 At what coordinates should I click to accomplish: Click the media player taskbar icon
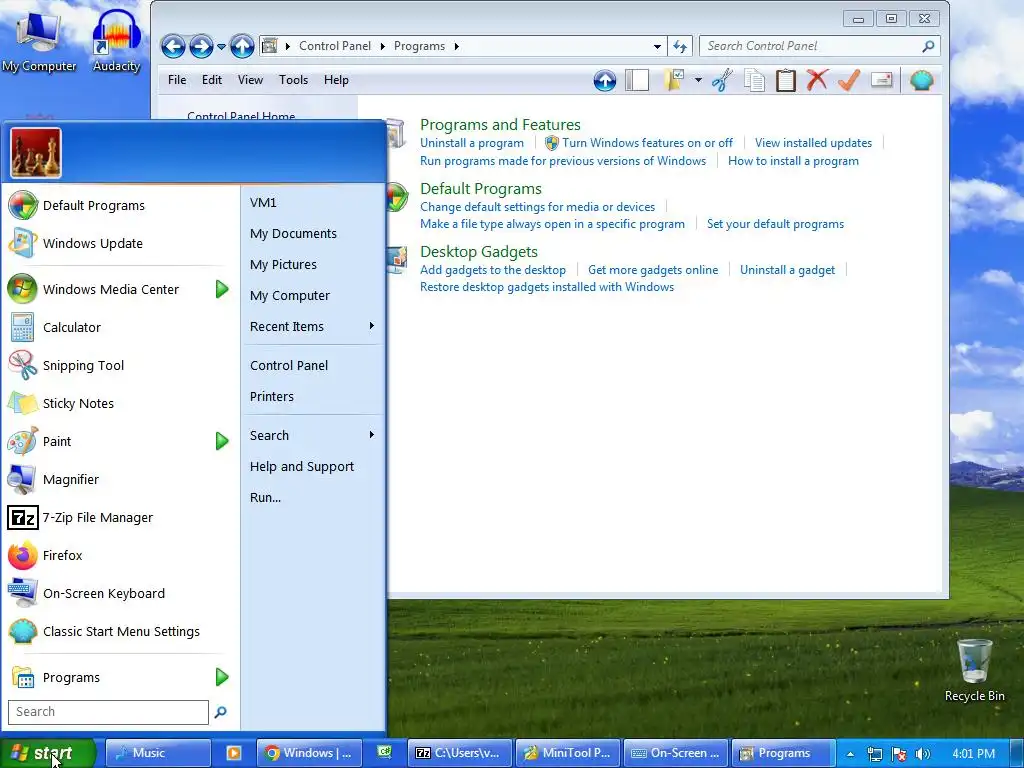(233, 753)
